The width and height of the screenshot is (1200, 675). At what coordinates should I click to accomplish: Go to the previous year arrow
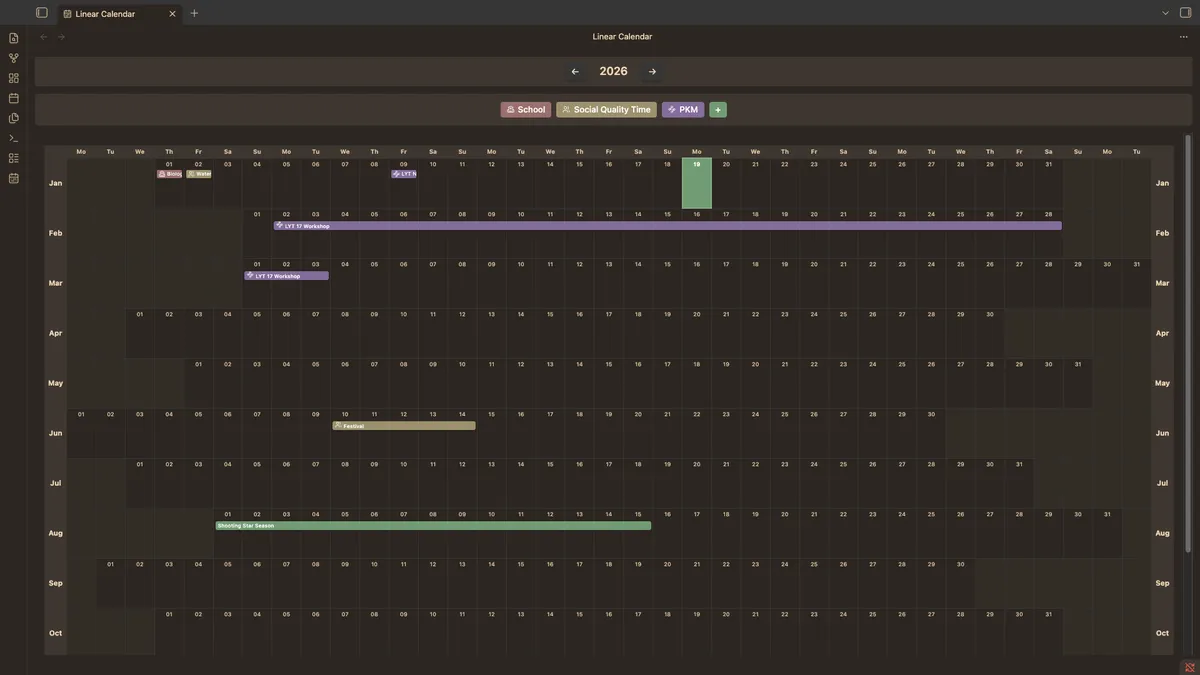pos(575,72)
